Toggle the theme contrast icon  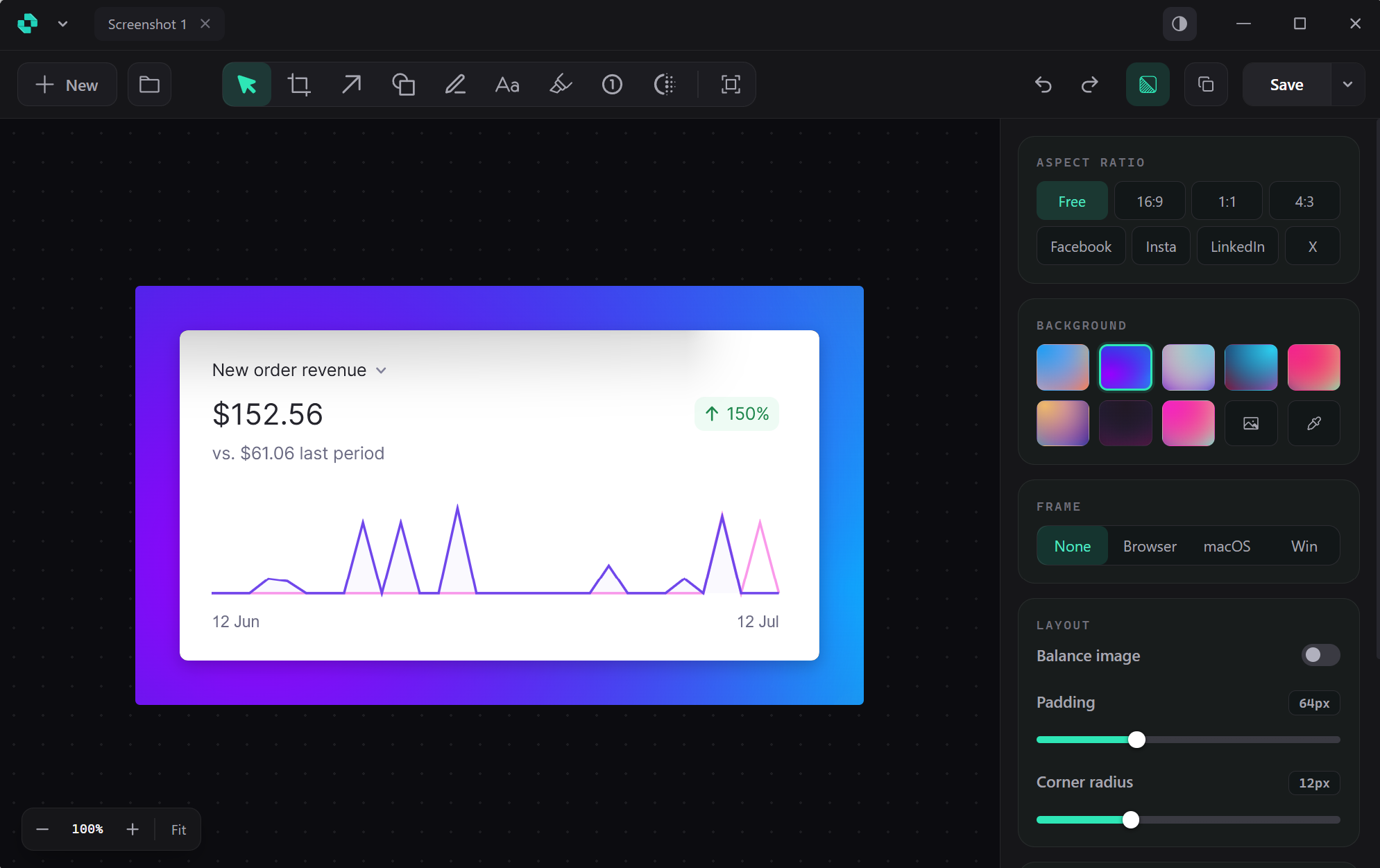pos(1179,24)
